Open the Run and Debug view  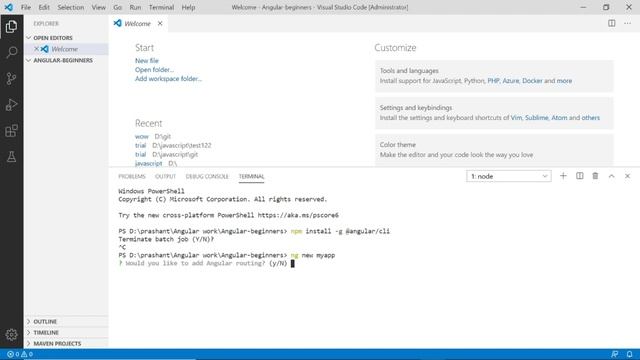(11, 104)
